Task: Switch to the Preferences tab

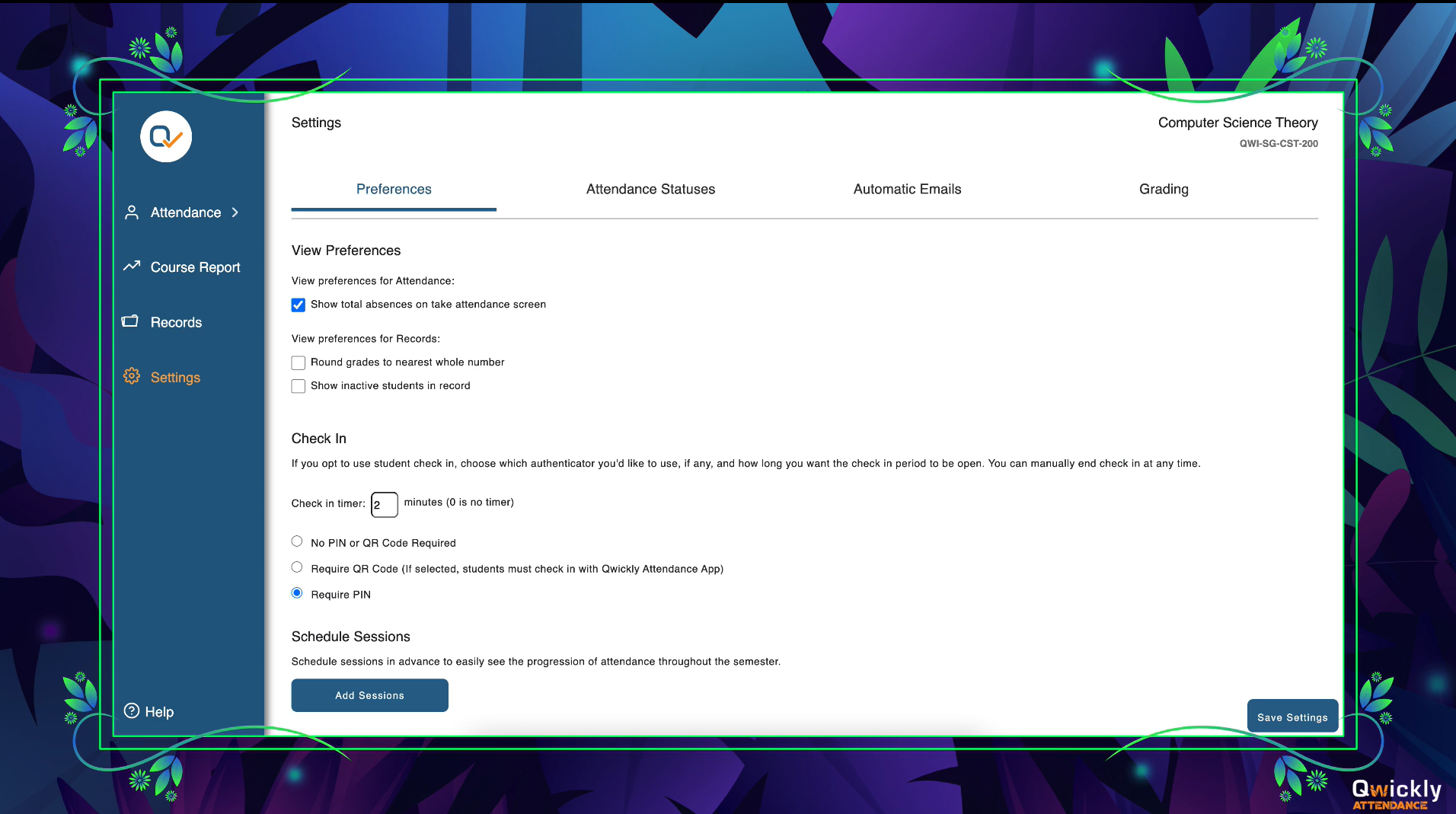Action: click(x=394, y=189)
